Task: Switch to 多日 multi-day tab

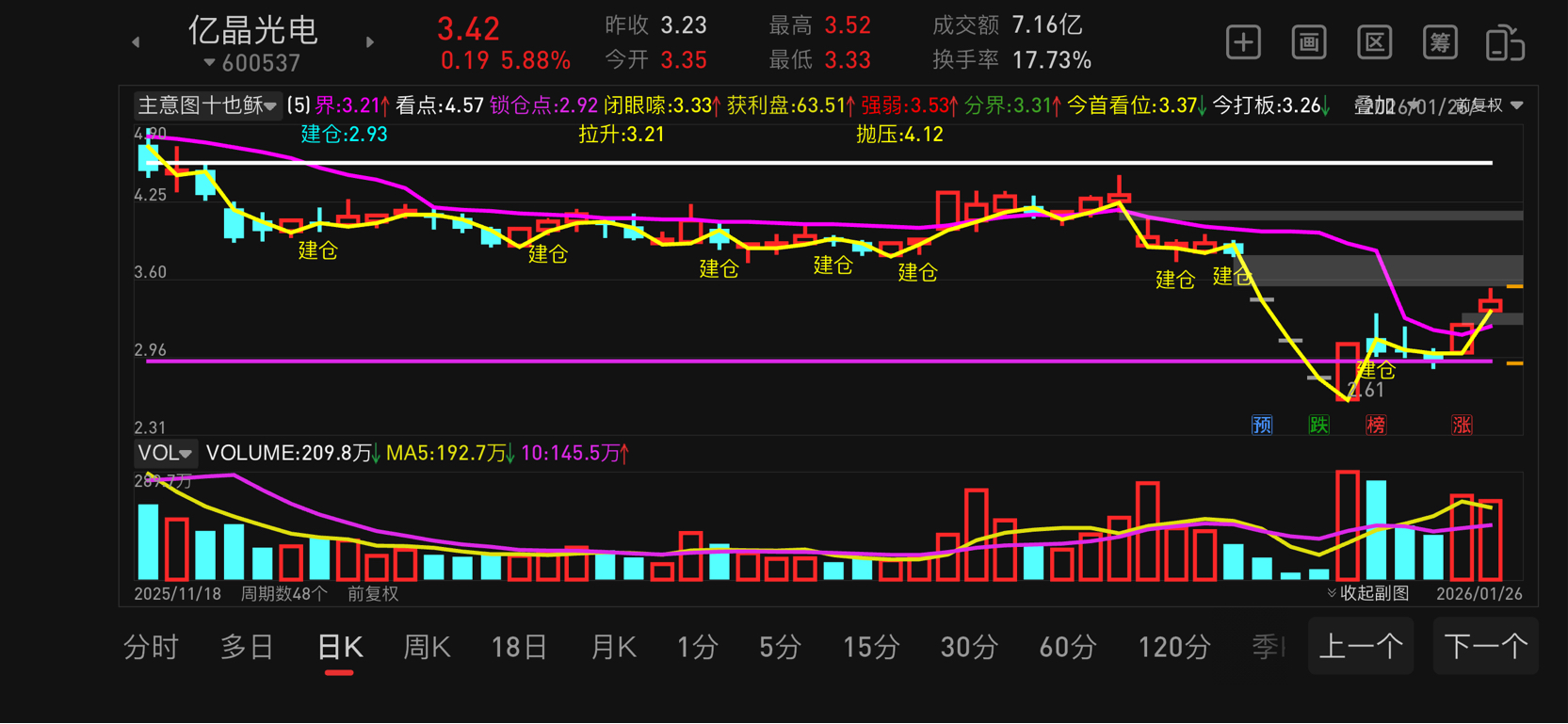Action: pyautogui.click(x=247, y=647)
